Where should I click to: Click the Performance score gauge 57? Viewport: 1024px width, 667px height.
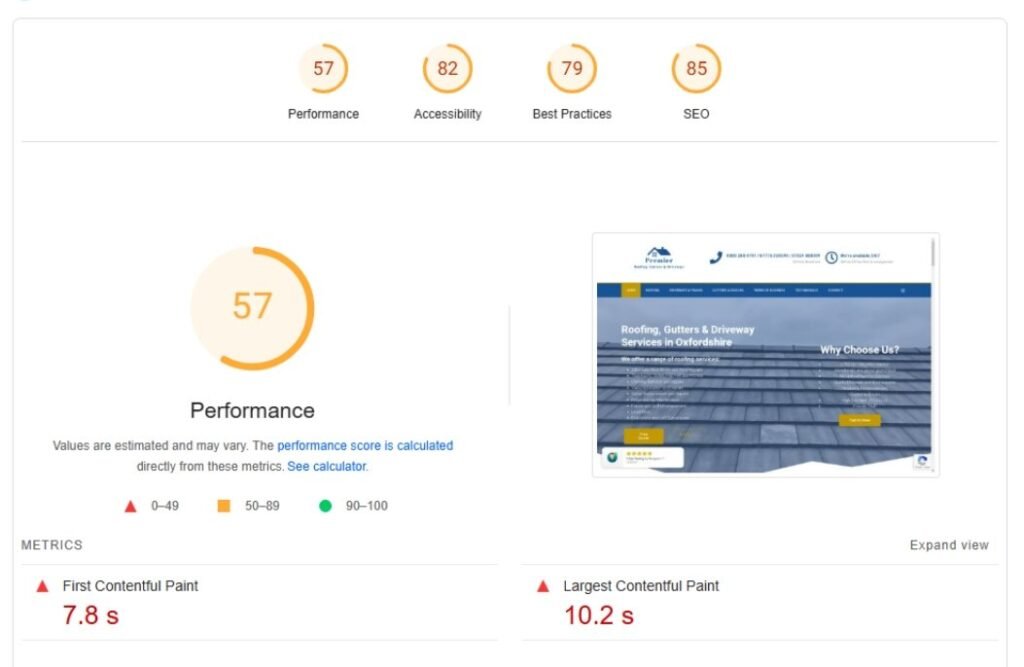click(323, 69)
